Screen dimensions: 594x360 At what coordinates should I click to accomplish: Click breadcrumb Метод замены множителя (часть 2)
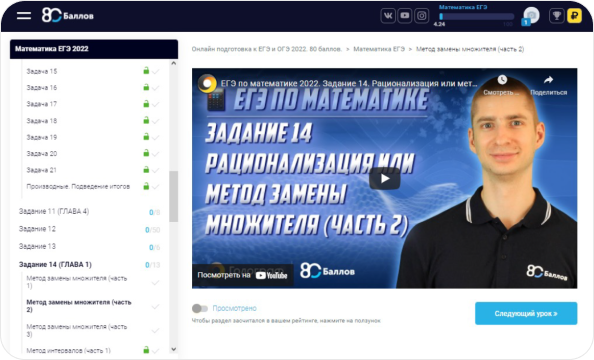(x=470, y=49)
